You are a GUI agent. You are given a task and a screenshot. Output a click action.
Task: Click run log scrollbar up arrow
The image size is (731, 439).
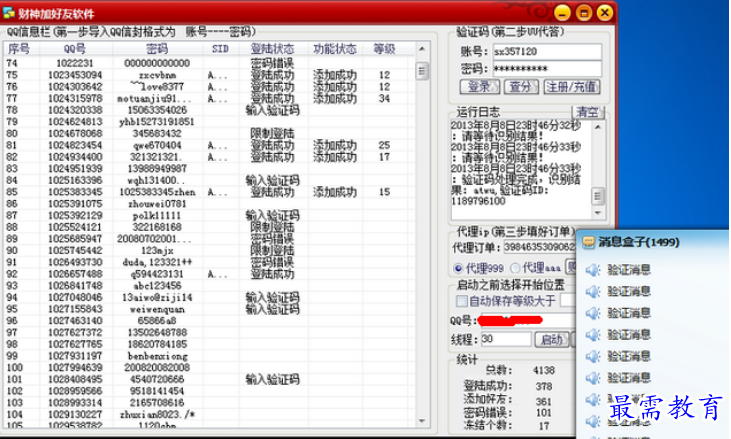pyautogui.click(x=598, y=127)
